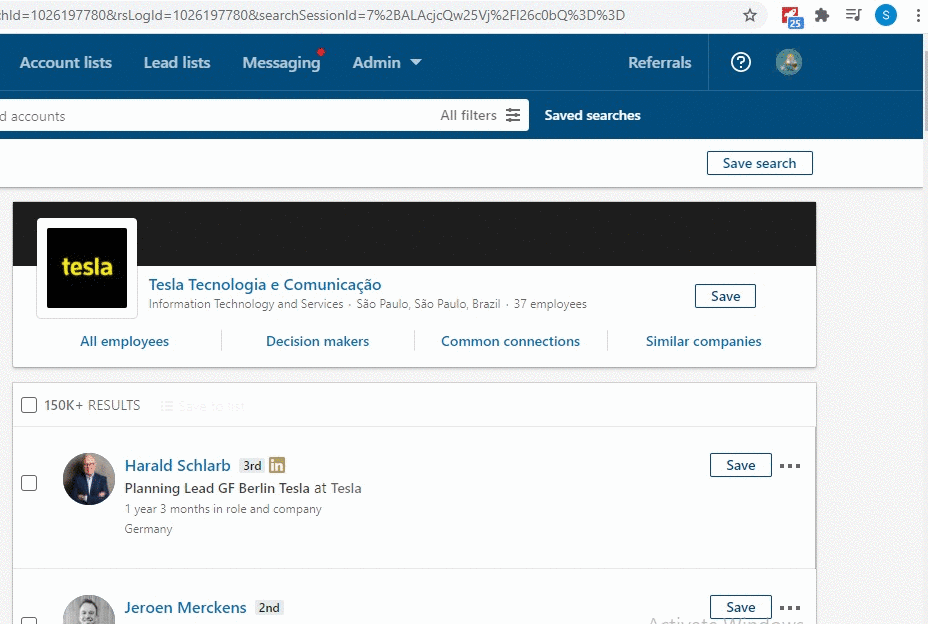The width and height of the screenshot is (928, 624).
Task: Click '1 year 3 months in role and company'
Action: 223,509
